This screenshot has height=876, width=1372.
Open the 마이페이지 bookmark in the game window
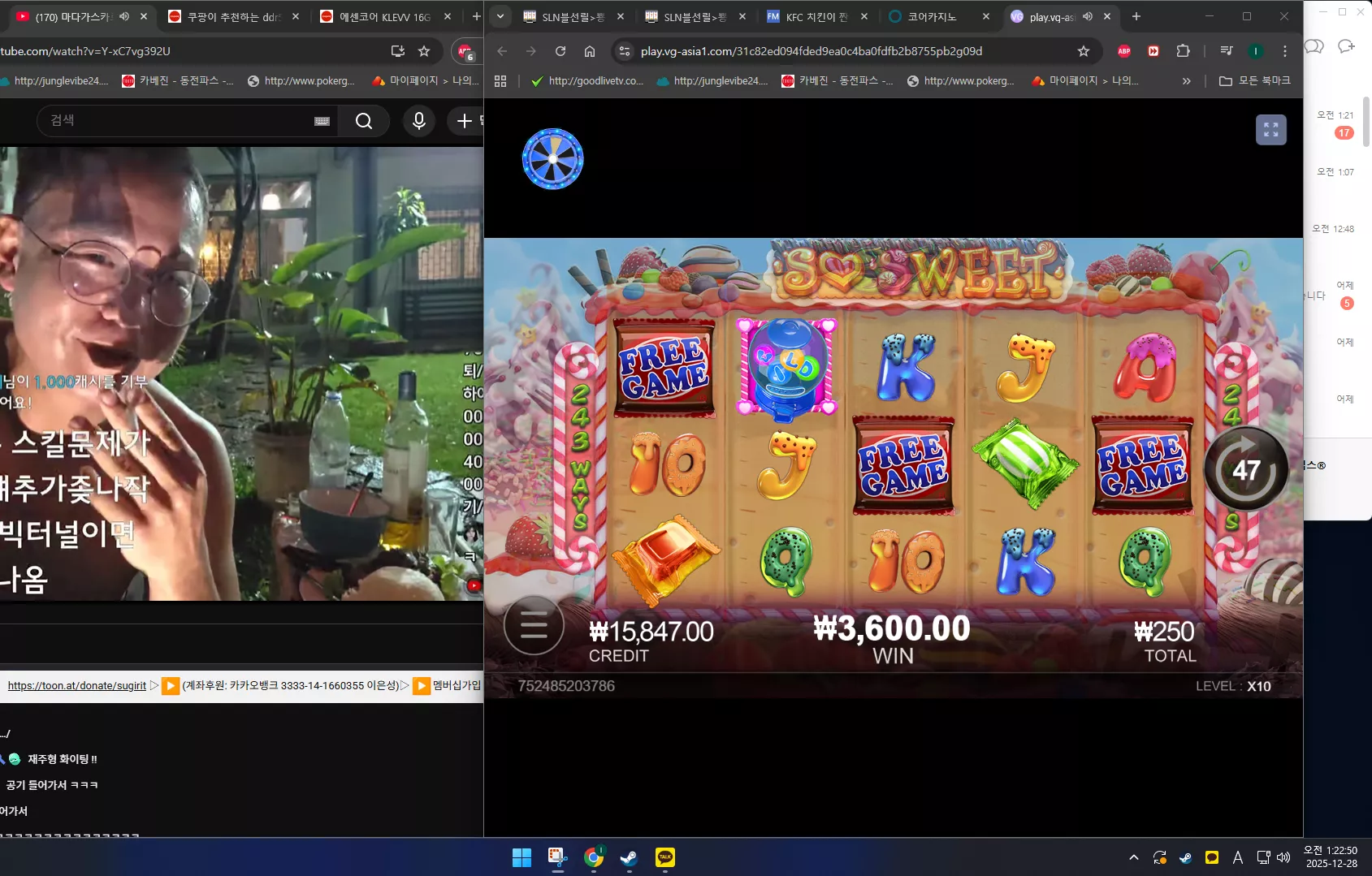coord(1085,81)
